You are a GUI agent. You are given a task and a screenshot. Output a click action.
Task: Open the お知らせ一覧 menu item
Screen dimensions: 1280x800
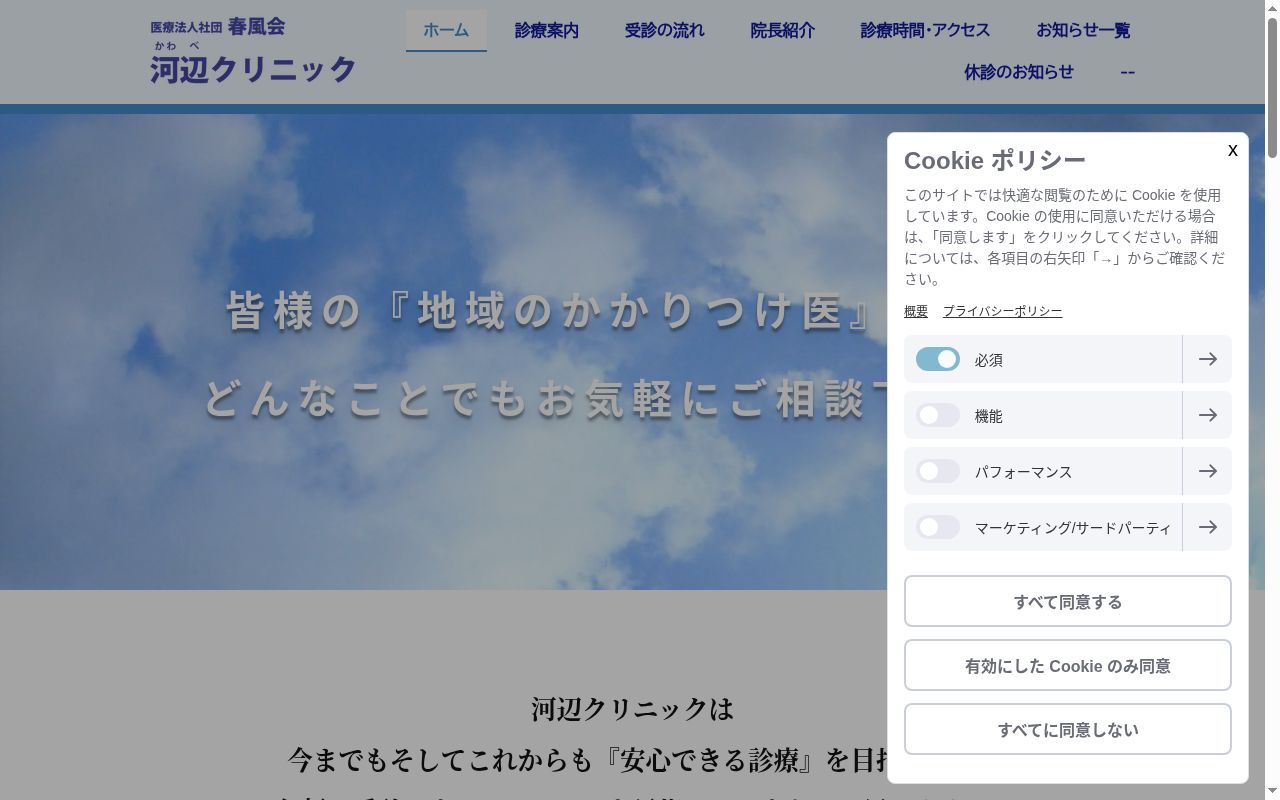(x=1083, y=30)
